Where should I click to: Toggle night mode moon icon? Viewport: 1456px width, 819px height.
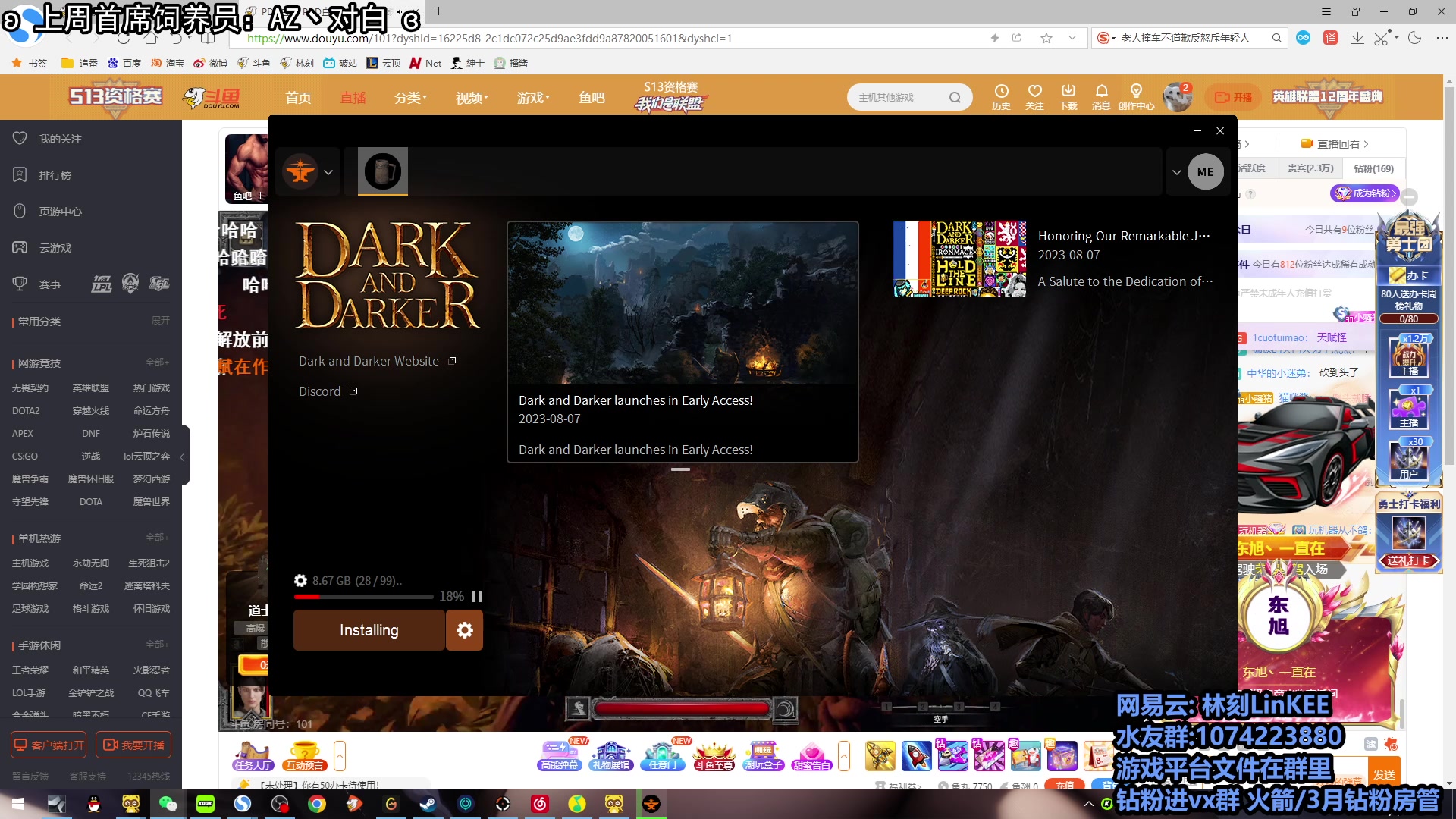pos(1414,38)
